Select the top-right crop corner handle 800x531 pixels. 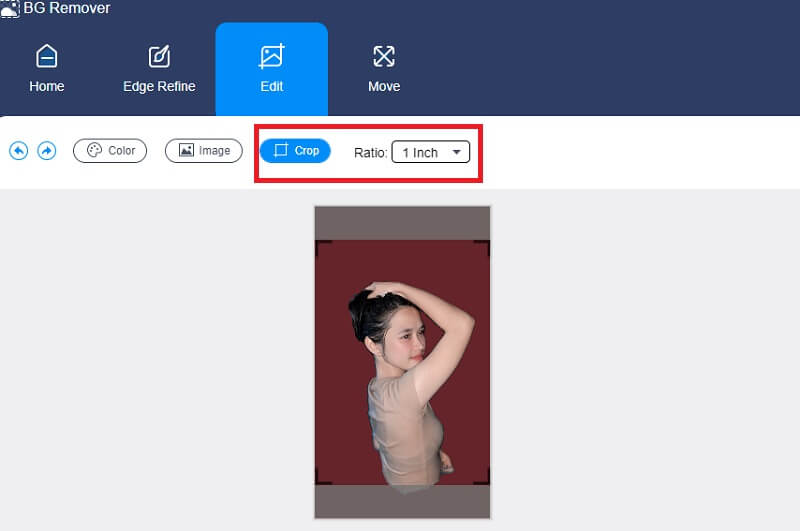point(486,244)
